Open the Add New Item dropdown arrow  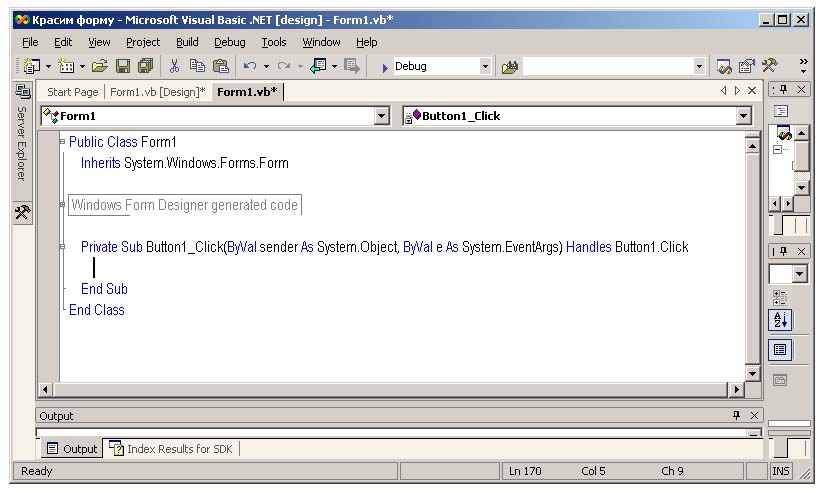point(82,66)
